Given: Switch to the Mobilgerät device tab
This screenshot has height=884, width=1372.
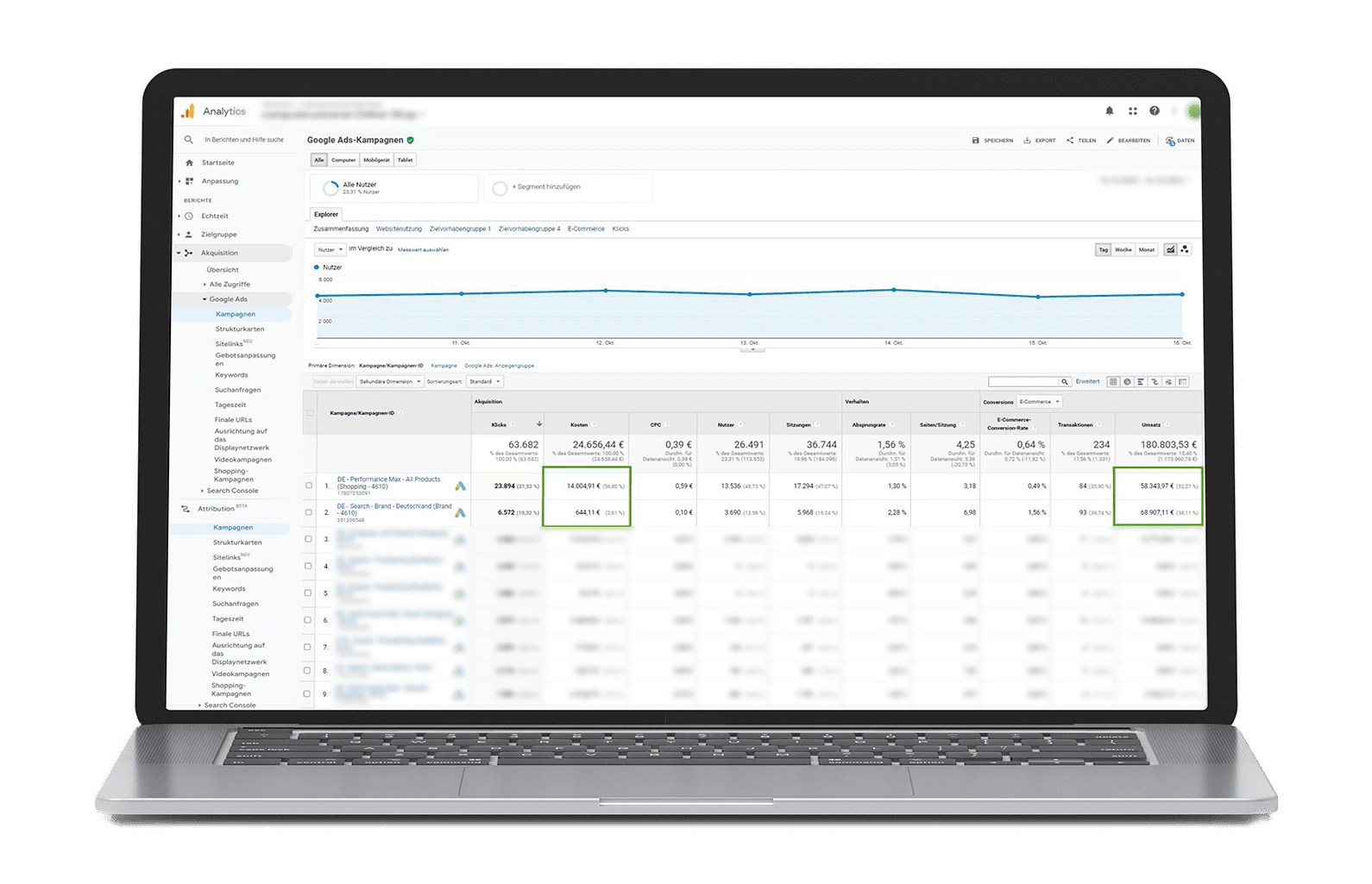Looking at the screenshot, I should pos(376,160).
